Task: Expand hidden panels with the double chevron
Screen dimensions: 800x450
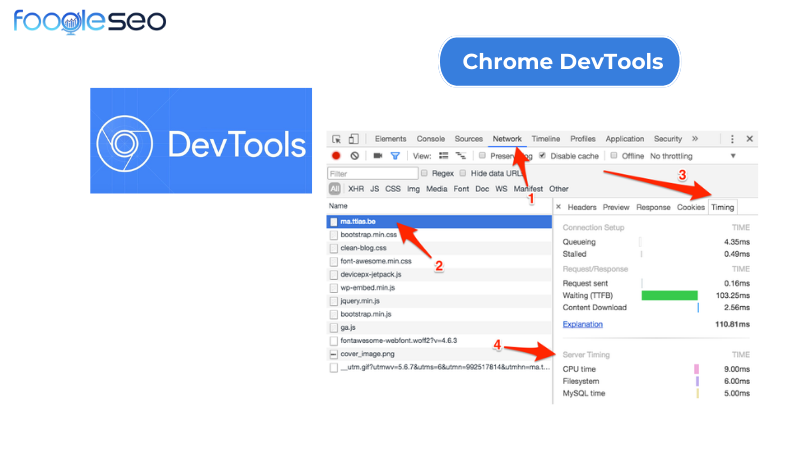Action: tap(695, 139)
